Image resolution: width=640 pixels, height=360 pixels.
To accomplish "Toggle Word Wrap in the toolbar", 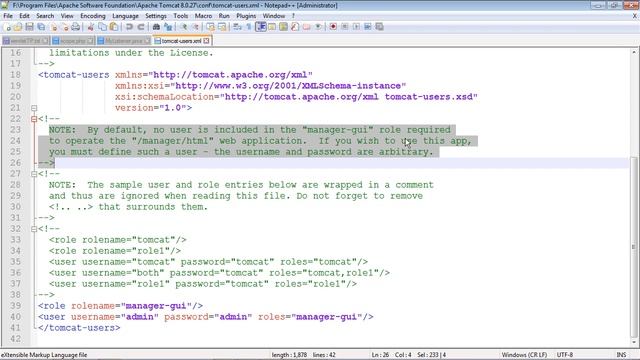I will [x=238, y=27].
